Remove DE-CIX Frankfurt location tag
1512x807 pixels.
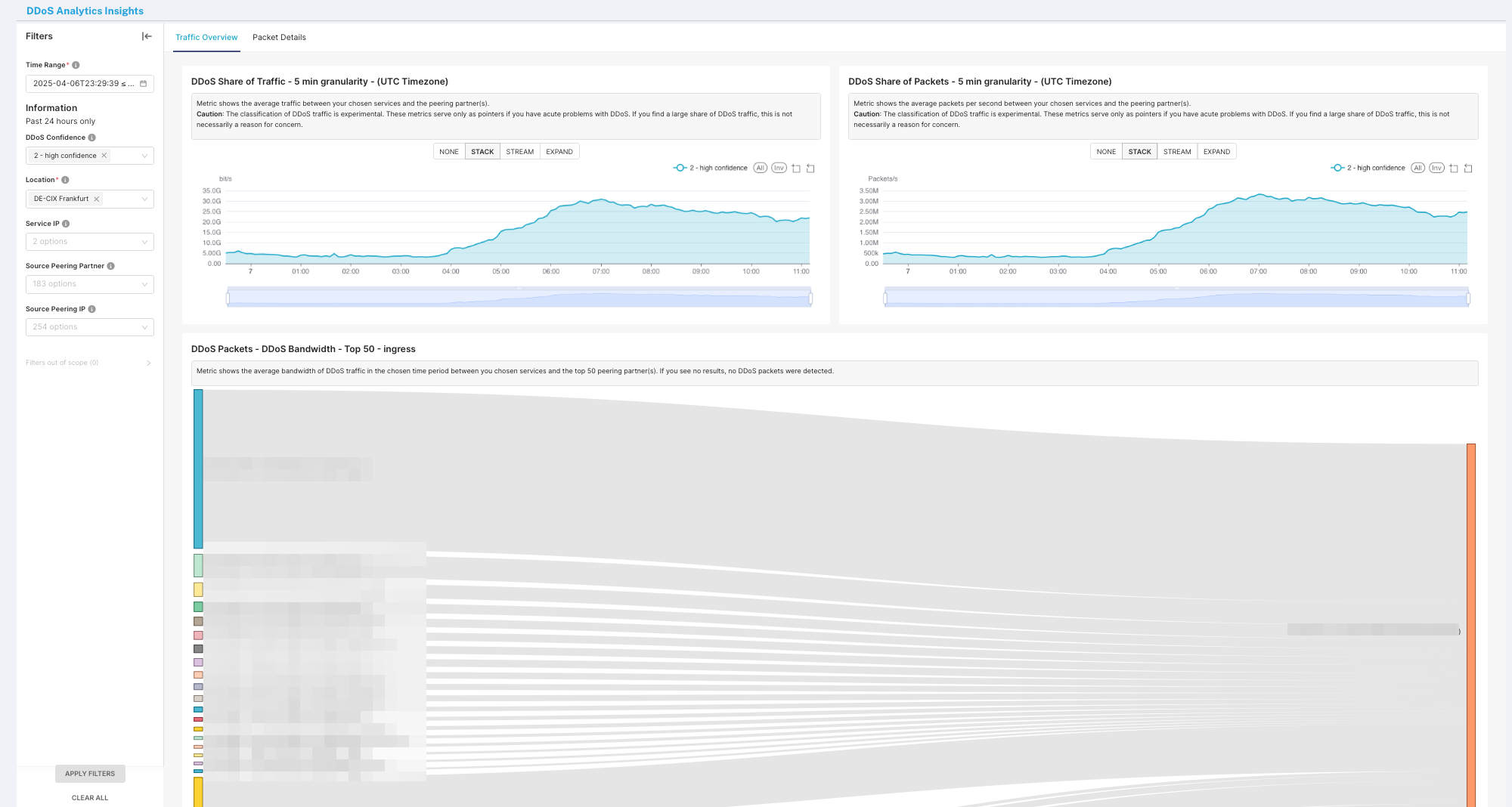97,199
